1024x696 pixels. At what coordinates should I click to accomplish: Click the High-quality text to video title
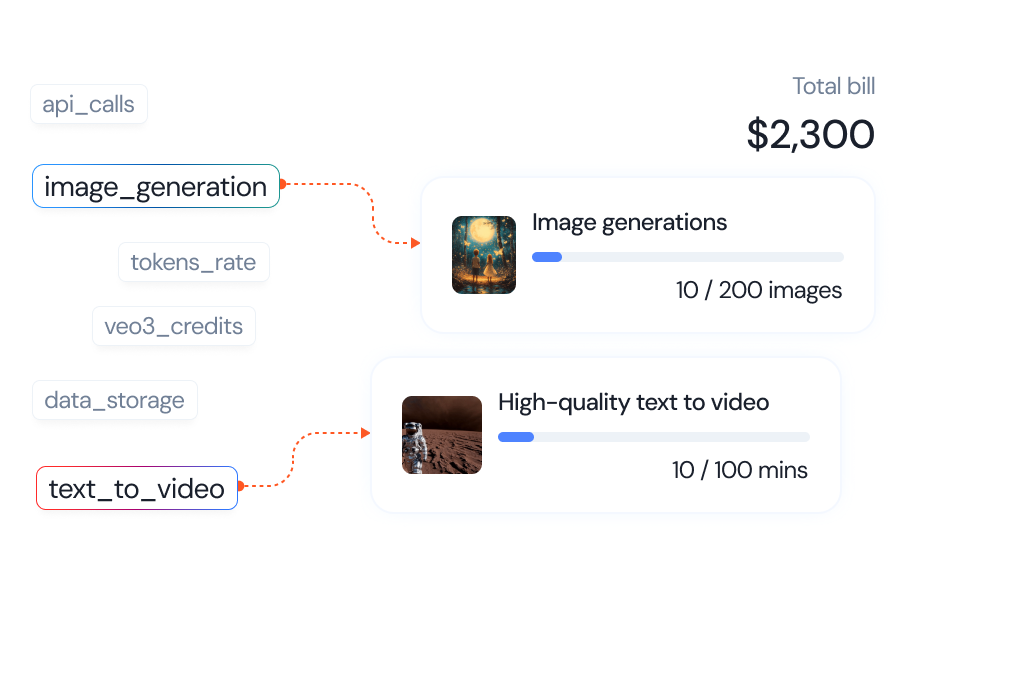(x=633, y=403)
